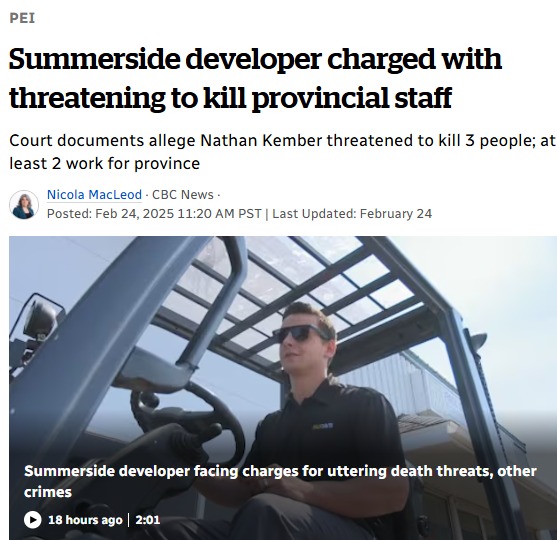Click the 2:01 video duration indicator
The width and height of the screenshot is (557, 540).
tap(148, 520)
